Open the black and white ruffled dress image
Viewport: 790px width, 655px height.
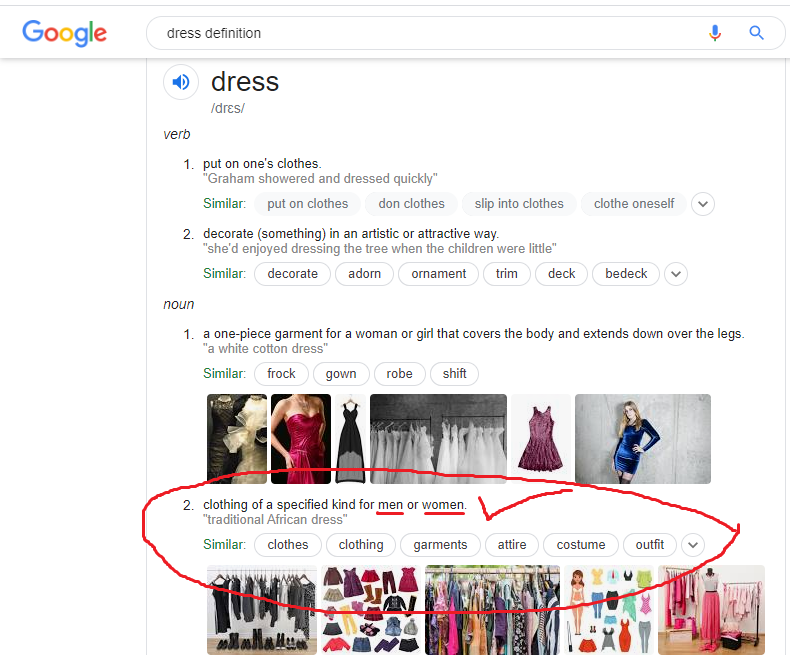point(237,439)
